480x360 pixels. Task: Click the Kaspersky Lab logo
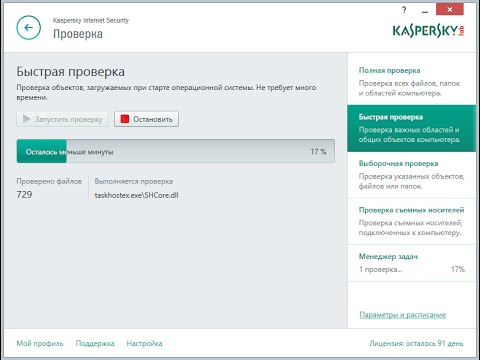pos(428,31)
